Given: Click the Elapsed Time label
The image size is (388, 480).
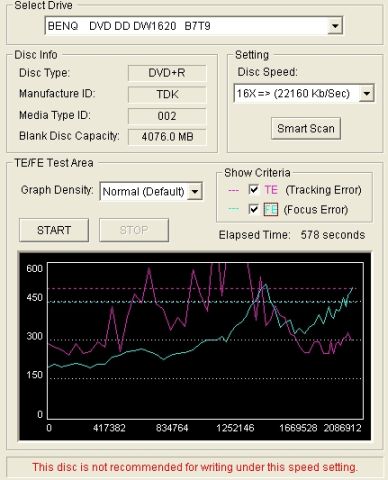Looking at the screenshot, I should coord(255,235).
